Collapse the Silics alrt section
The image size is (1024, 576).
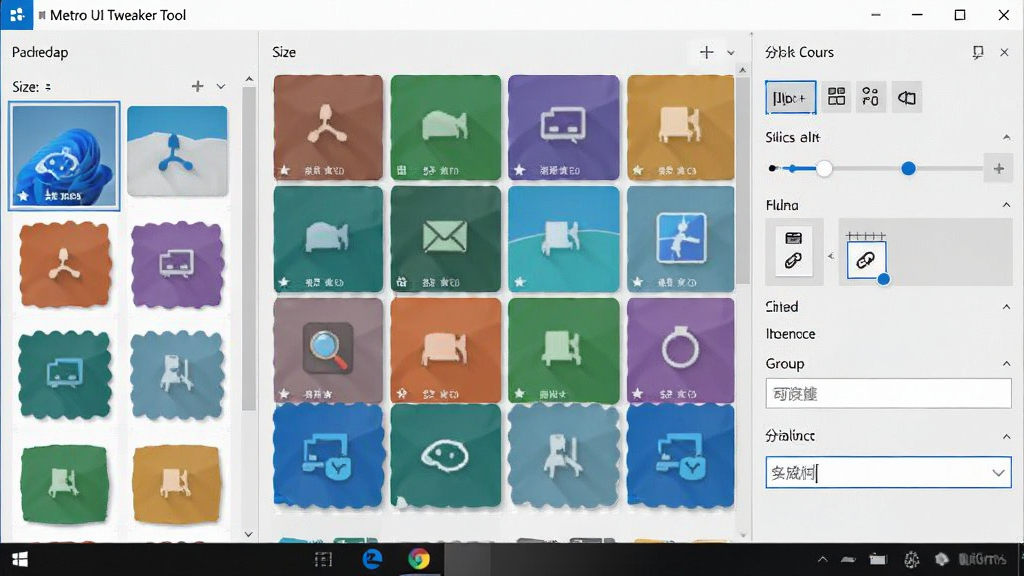pos(1006,137)
